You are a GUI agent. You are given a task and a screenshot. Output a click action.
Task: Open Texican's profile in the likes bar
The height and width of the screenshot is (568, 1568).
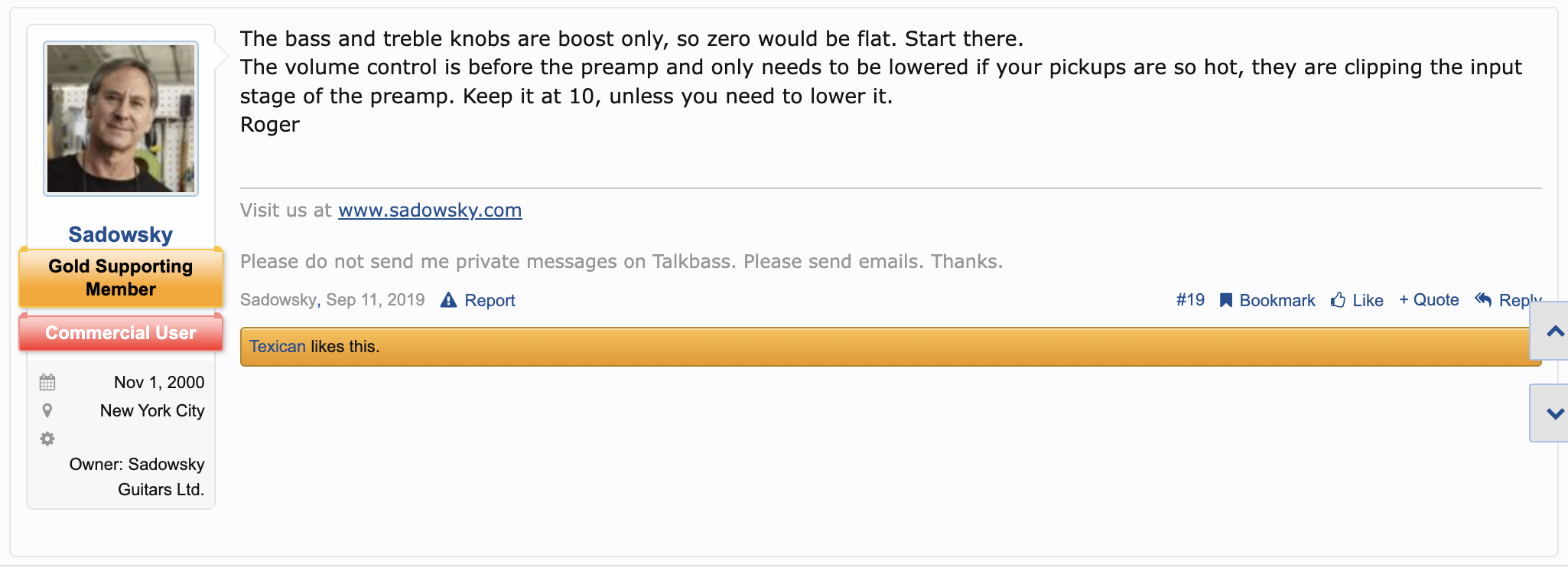[x=277, y=347]
